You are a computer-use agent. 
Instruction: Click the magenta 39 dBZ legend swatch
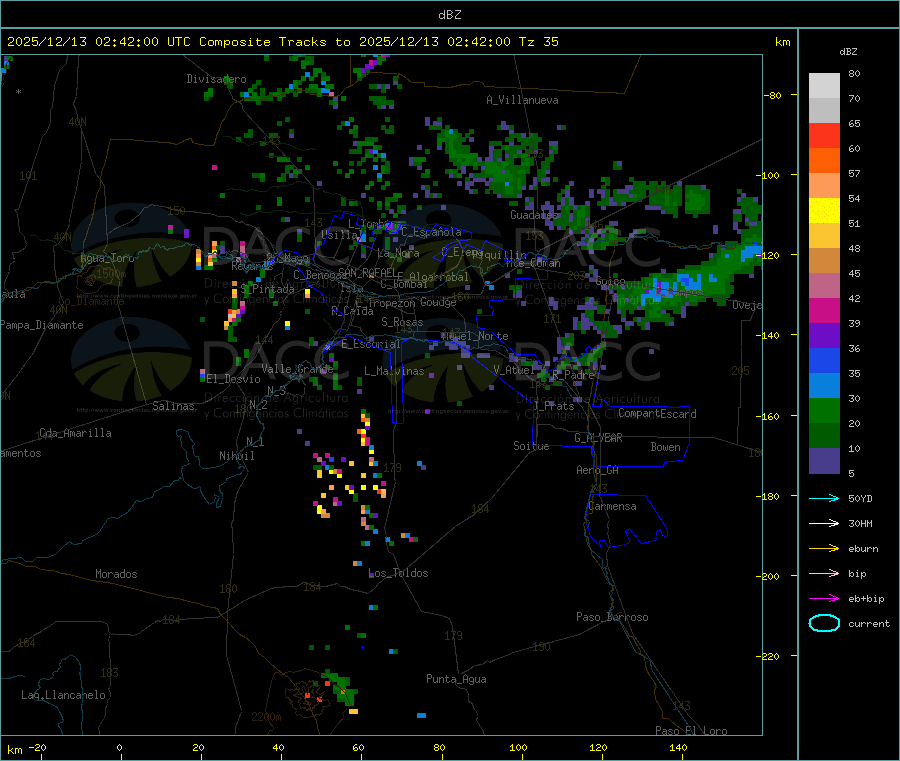(824, 310)
